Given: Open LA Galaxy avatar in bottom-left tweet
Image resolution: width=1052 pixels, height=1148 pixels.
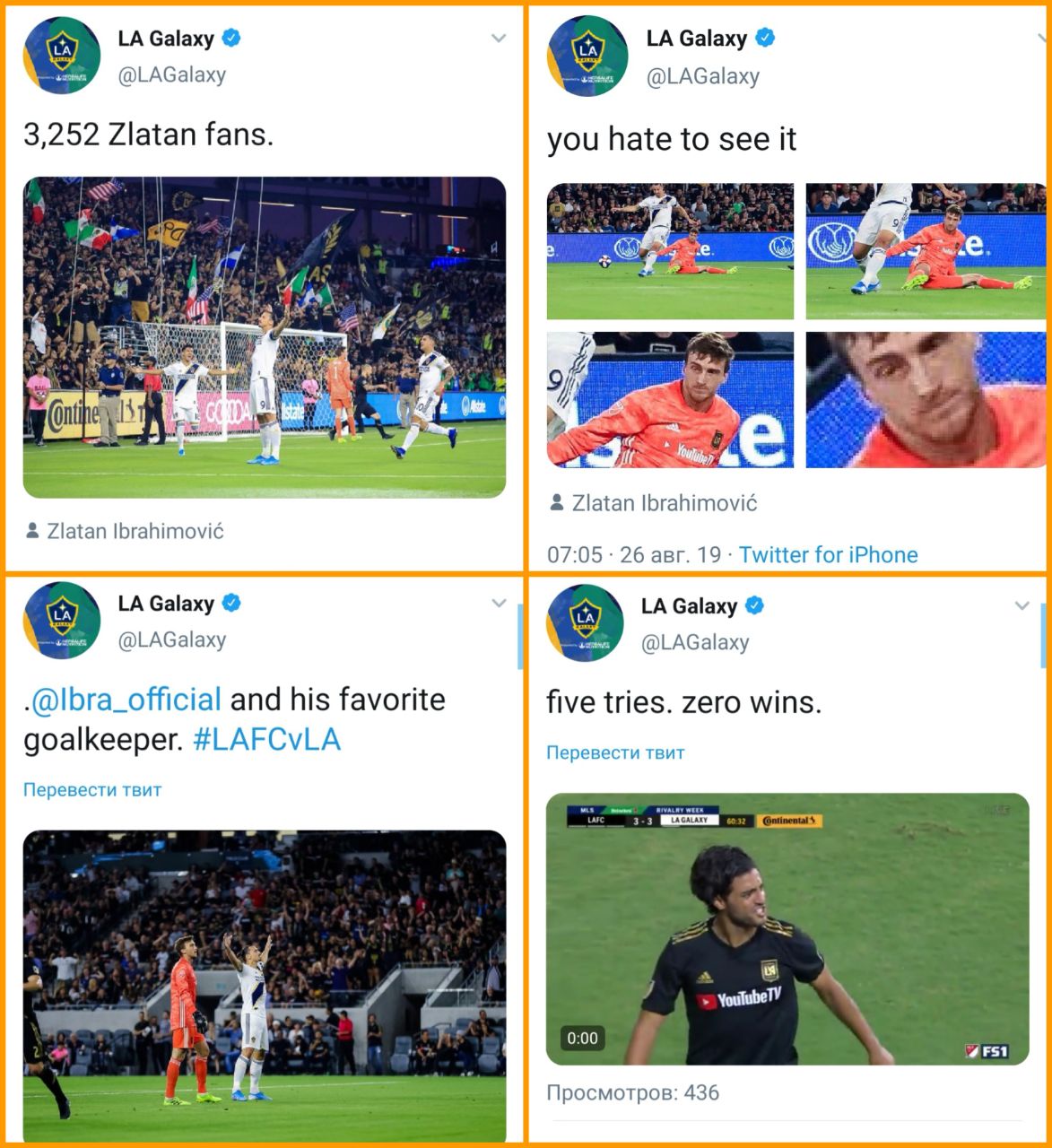Looking at the screenshot, I should tap(62, 621).
